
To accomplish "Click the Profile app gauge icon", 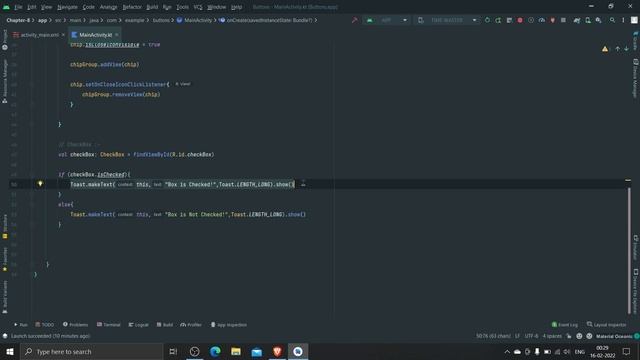I will tap(542, 20).
